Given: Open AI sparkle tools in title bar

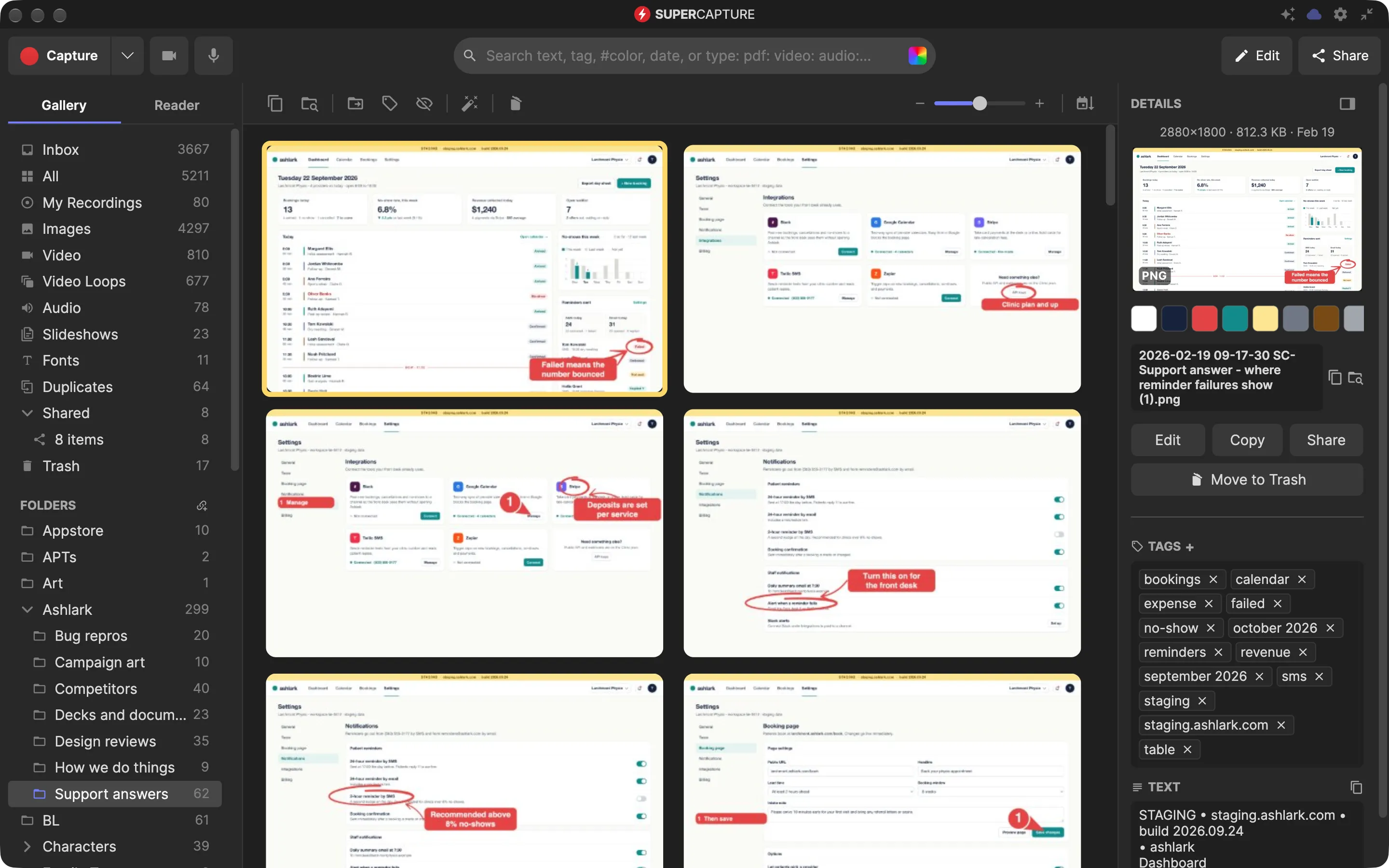Looking at the screenshot, I should pyautogui.click(x=1288, y=14).
